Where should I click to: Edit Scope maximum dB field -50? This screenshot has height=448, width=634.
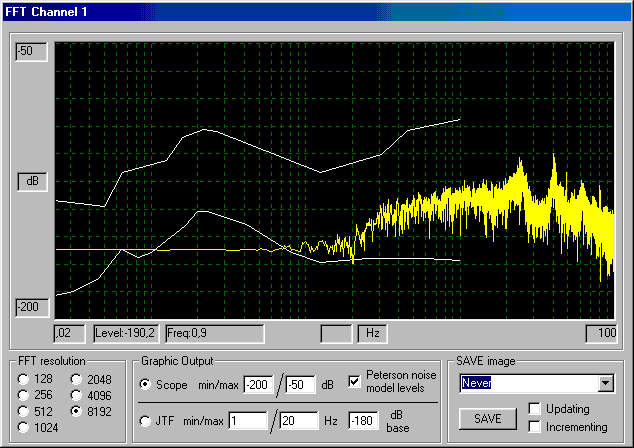(300, 384)
